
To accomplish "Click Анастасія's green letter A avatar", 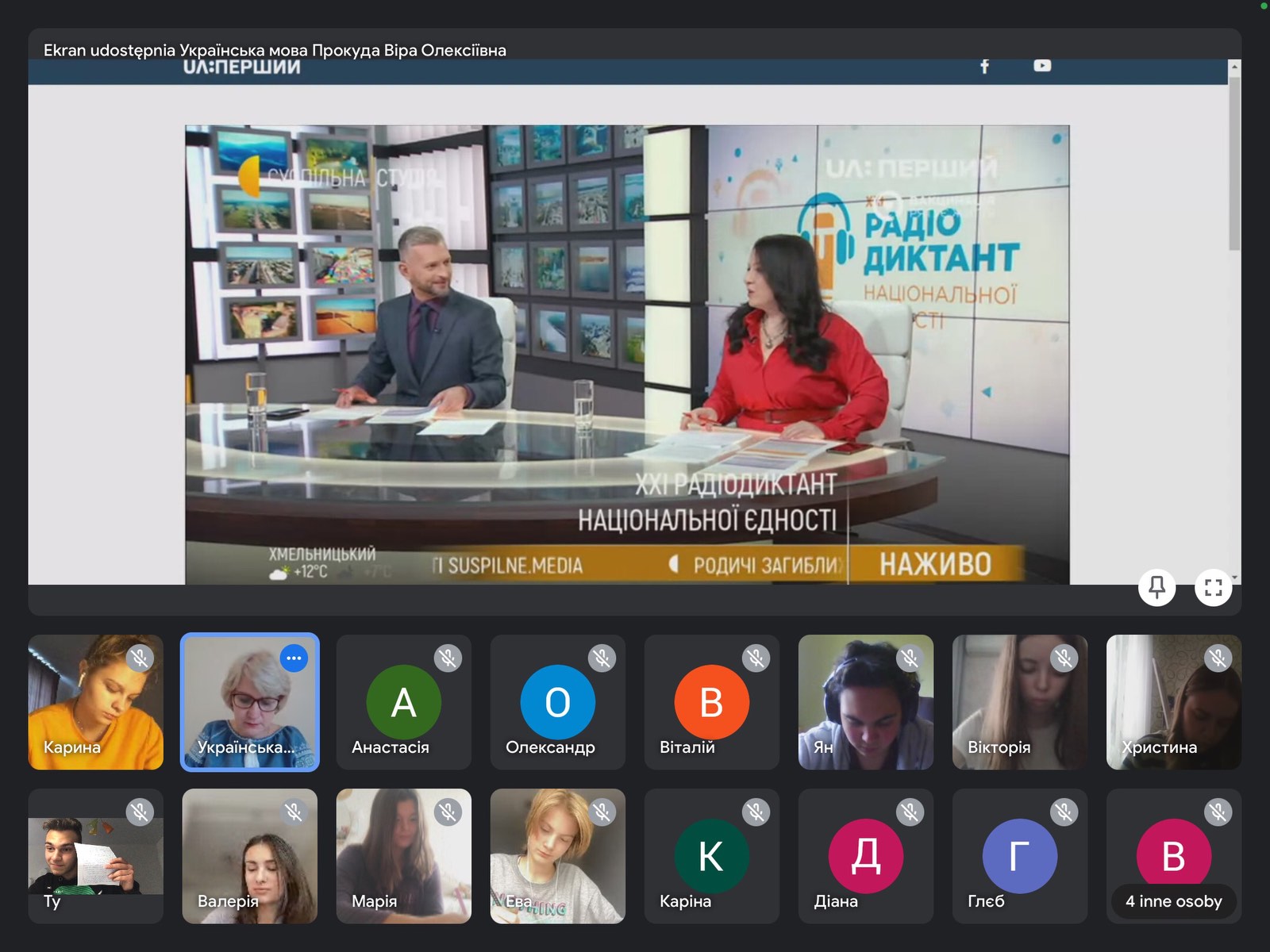I will coord(403,702).
